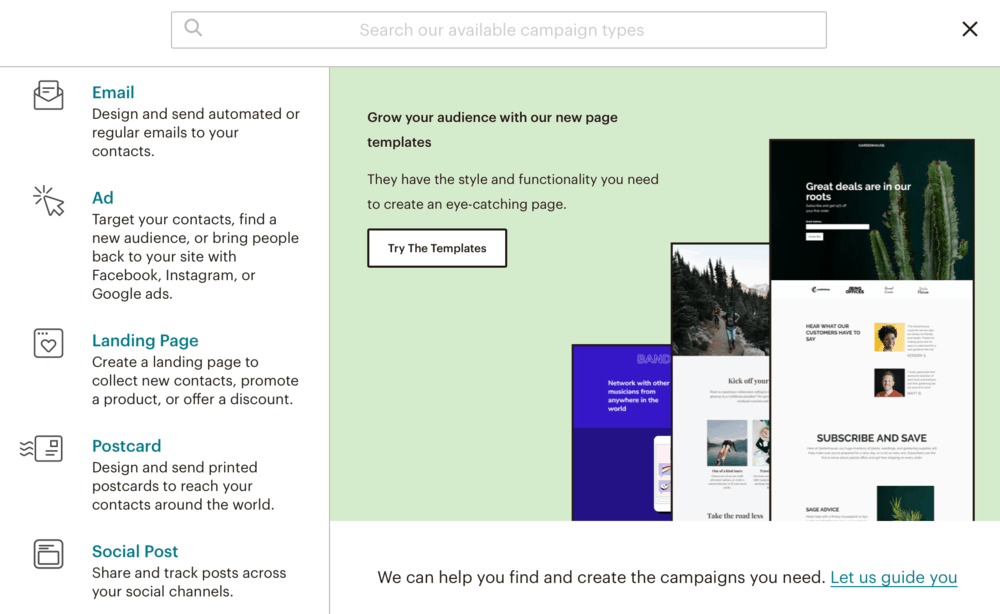Click the Try The Templates button
1000x614 pixels.
[x=437, y=248]
